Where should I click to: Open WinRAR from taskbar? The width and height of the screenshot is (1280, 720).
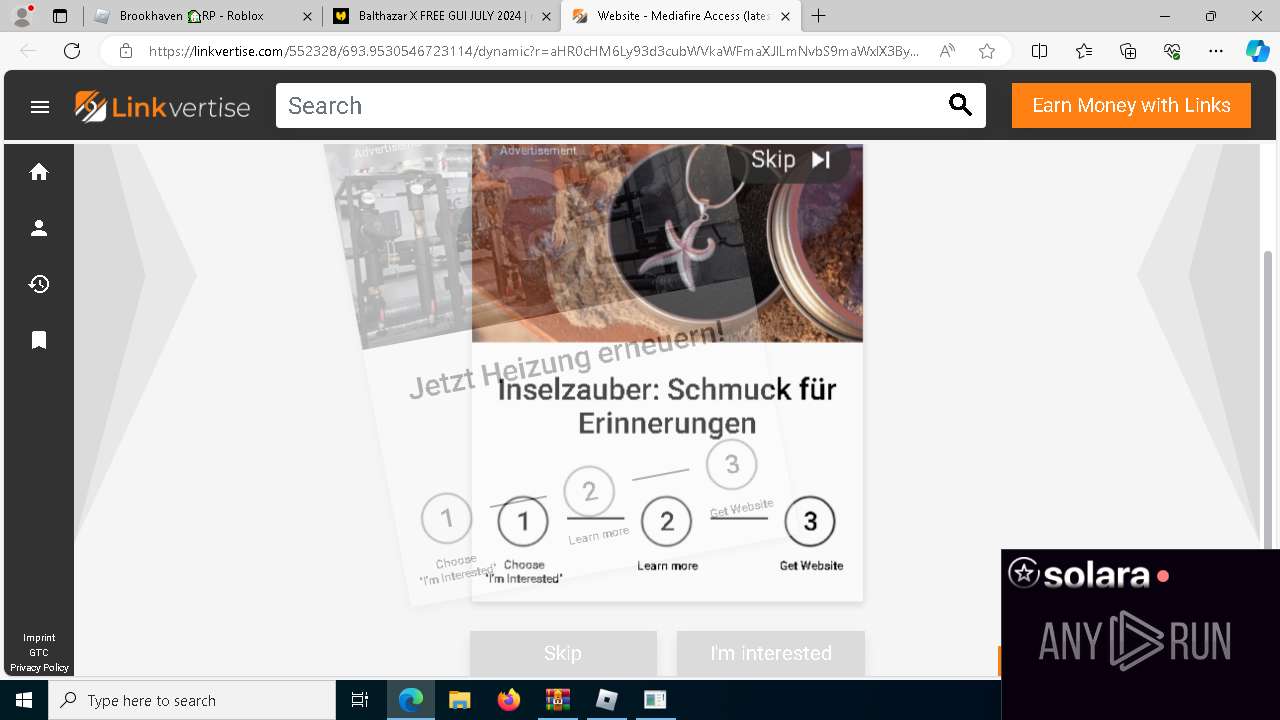[557, 700]
